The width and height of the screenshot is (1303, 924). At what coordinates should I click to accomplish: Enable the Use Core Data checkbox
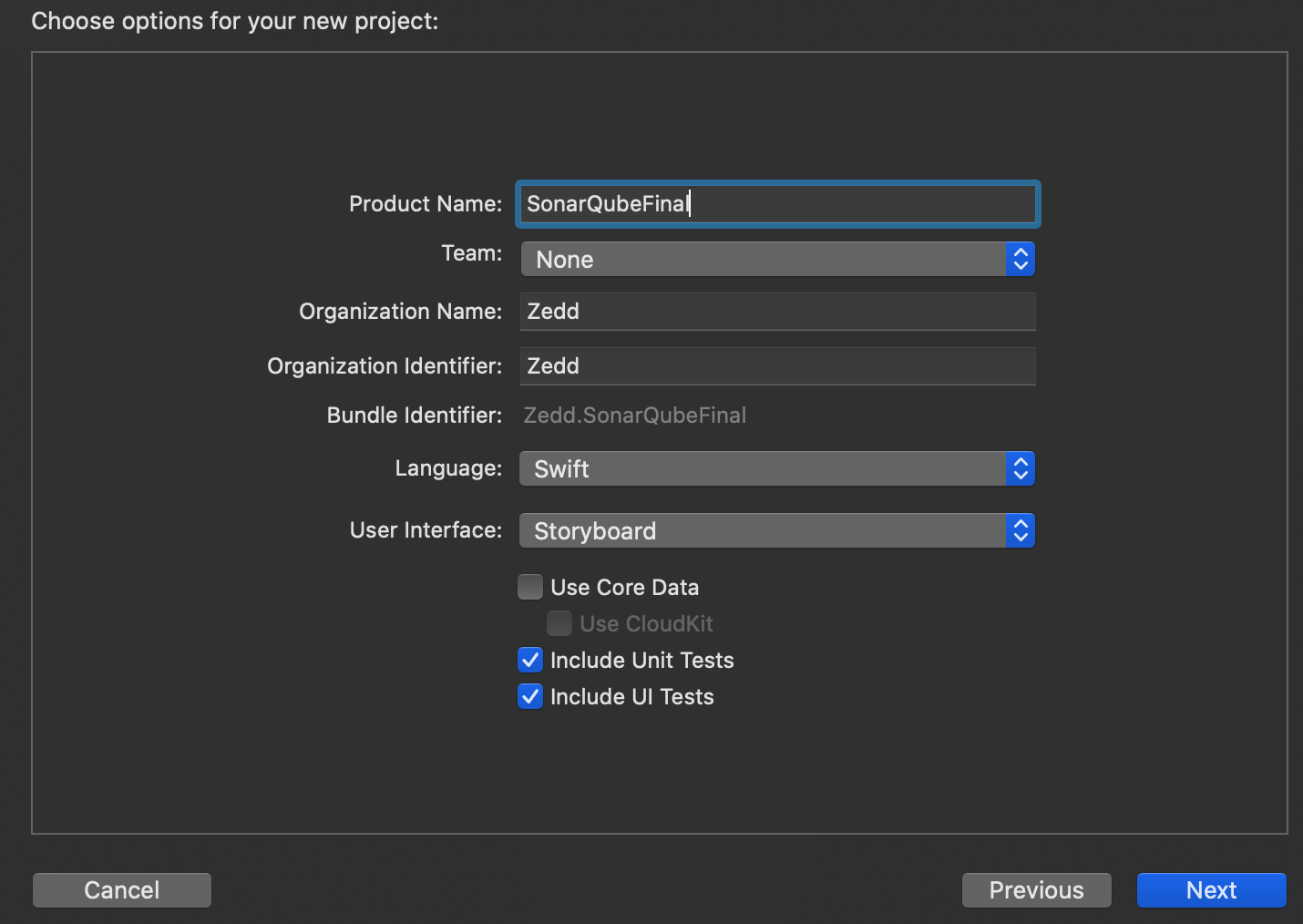click(x=530, y=587)
